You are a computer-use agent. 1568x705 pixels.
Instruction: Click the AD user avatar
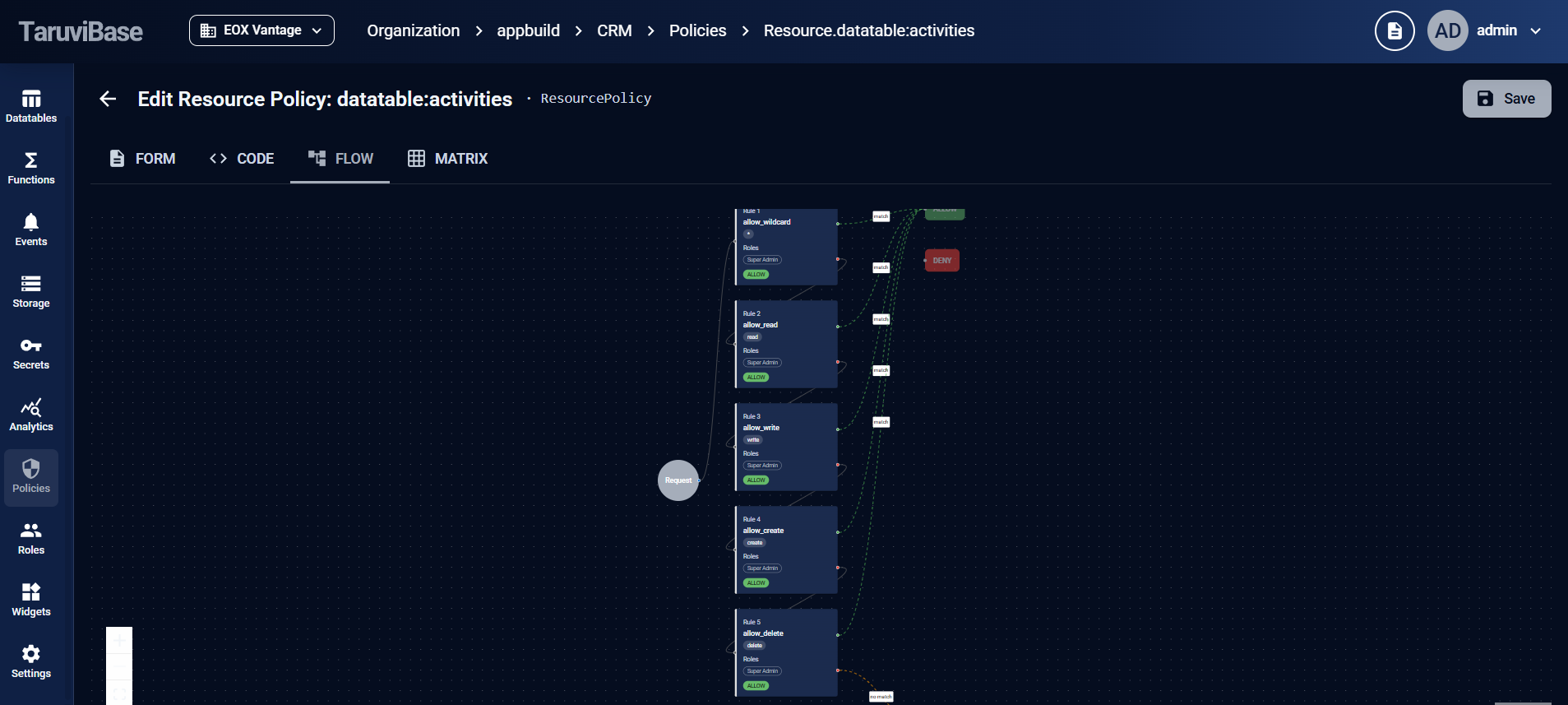click(x=1447, y=30)
